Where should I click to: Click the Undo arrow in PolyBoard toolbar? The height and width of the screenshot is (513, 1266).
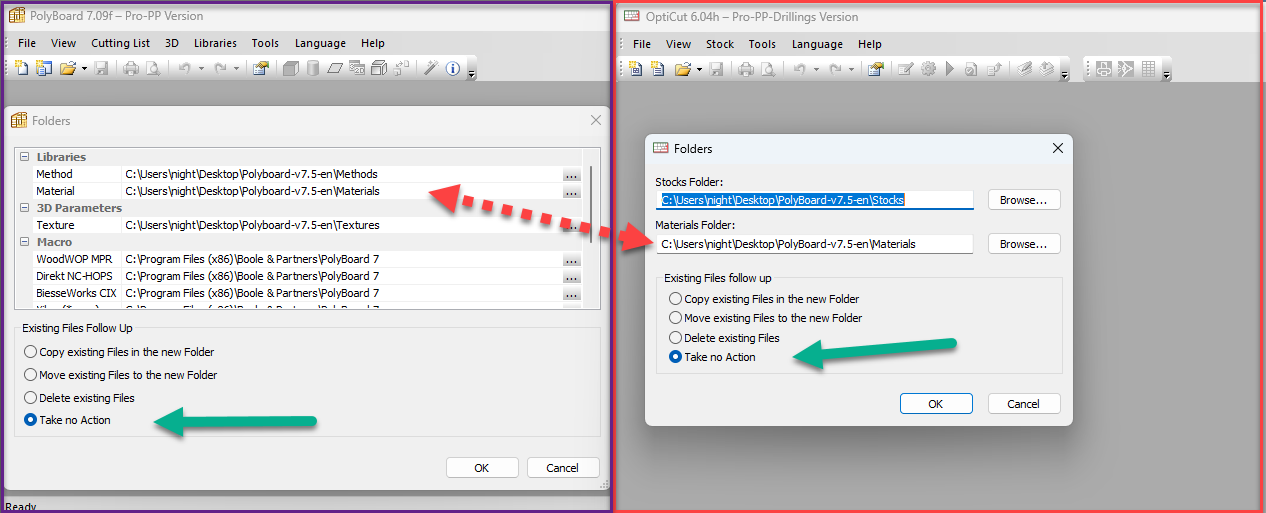coord(185,68)
